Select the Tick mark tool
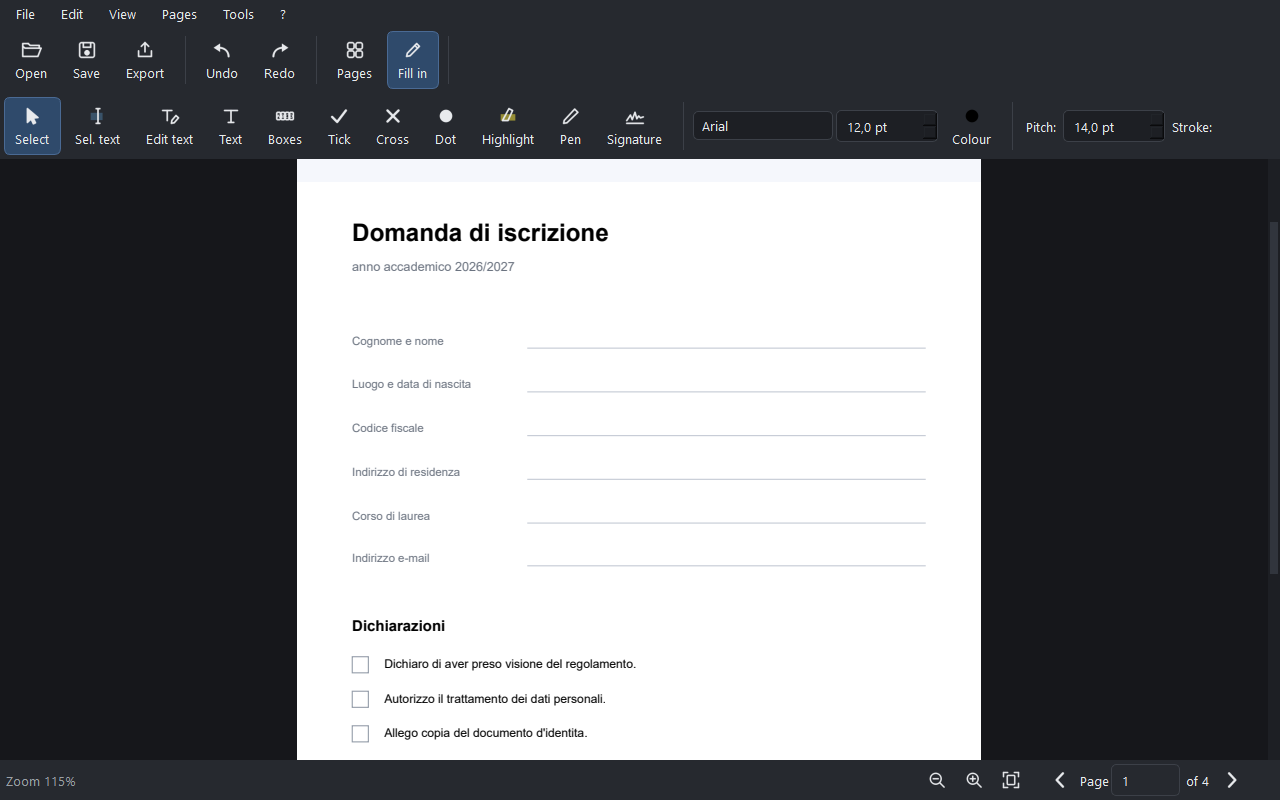Viewport: 1280px width, 800px height. tap(339, 126)
